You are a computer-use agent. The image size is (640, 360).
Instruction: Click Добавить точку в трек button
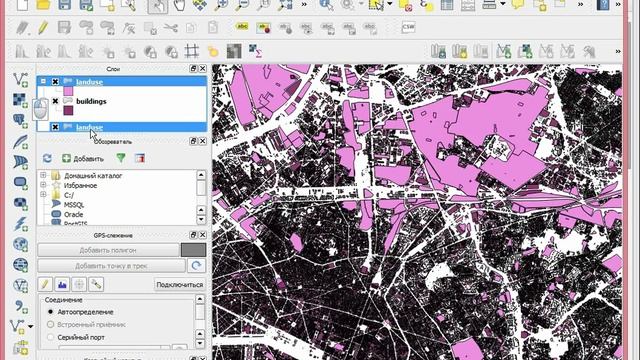pyautogui.click(x=111, y=266)
